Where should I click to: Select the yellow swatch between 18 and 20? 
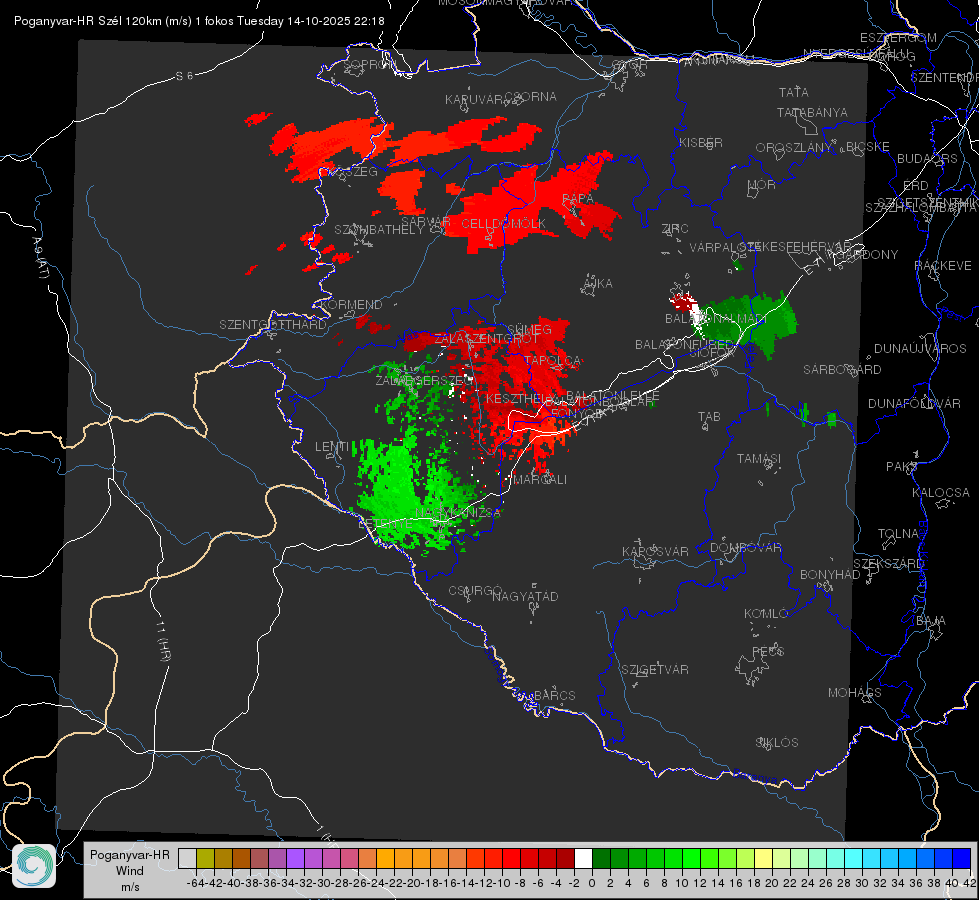pos(763,858)
